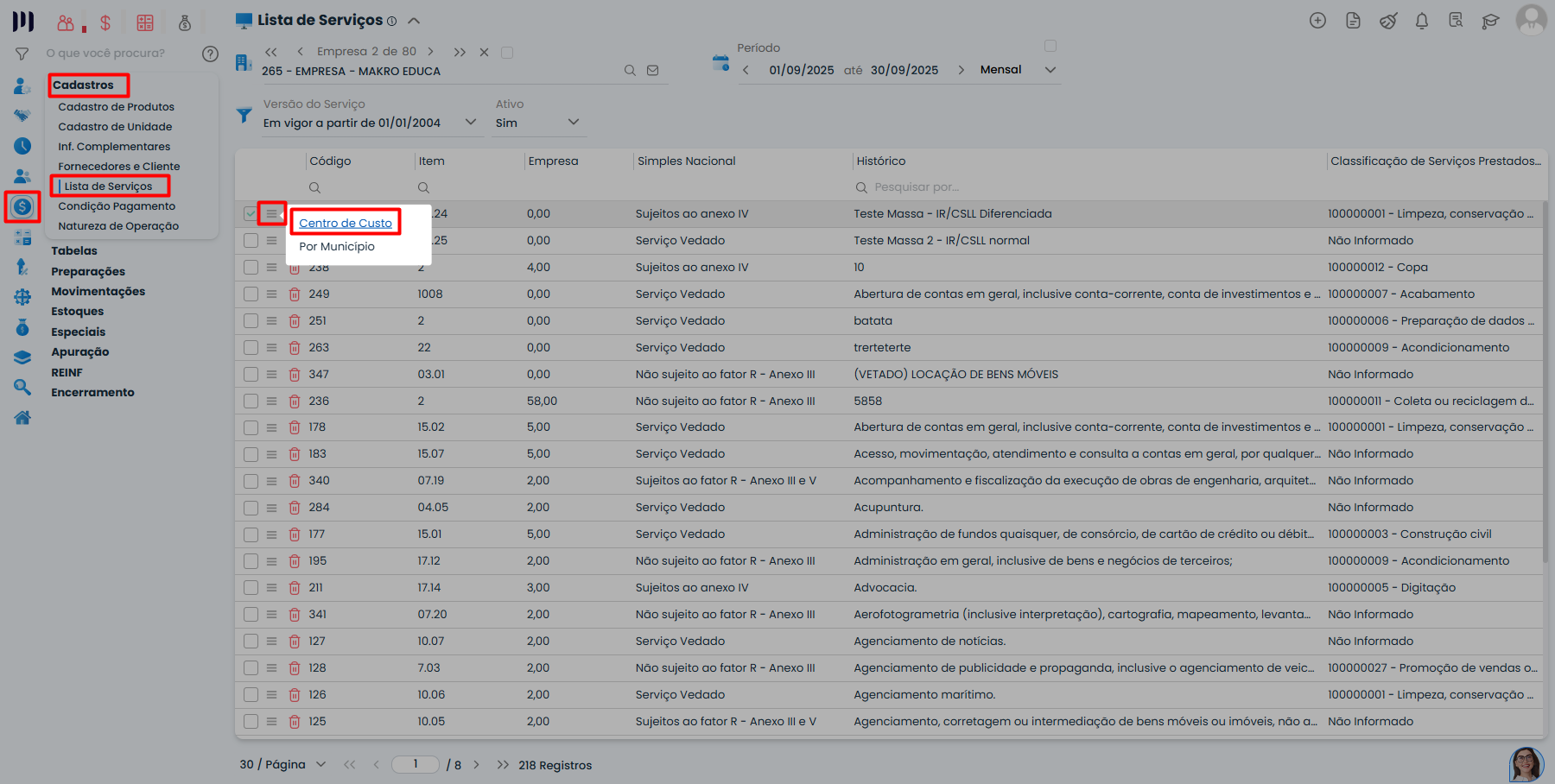Click the calendar icon beside Período
The image size is (1555, 784).
[720, 62]
